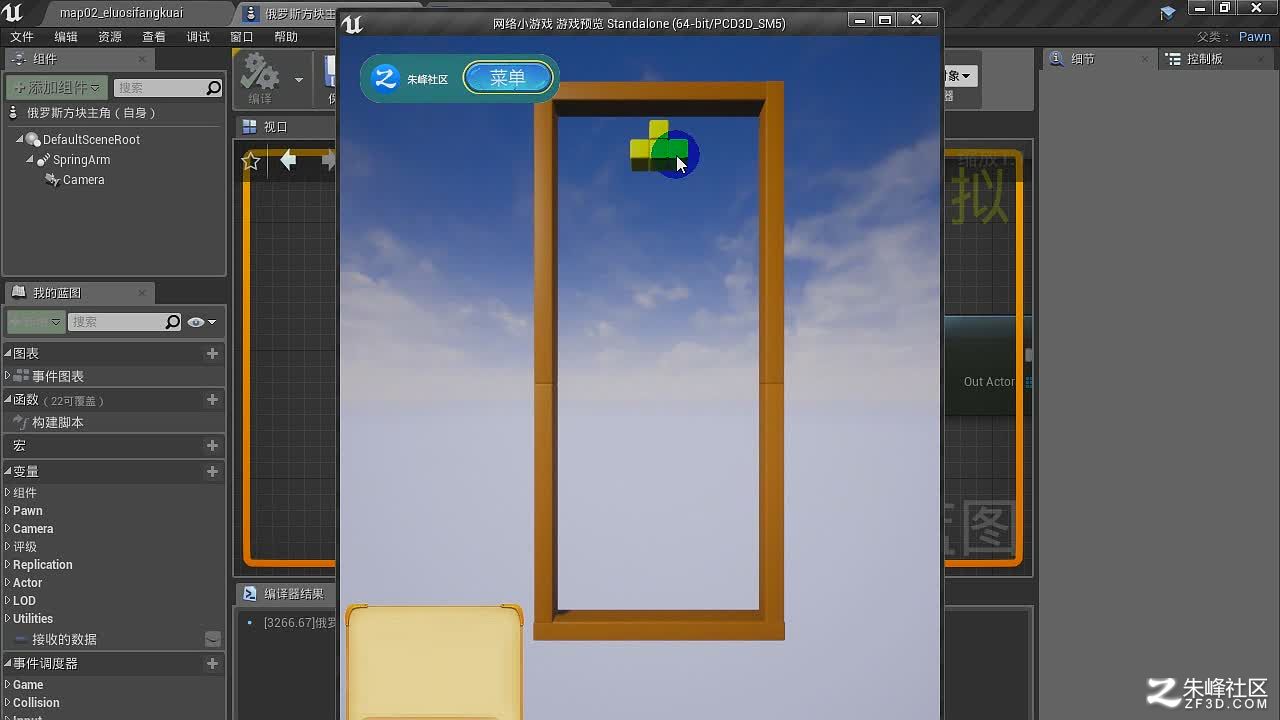This screenshot has width=1280, height=720.
Task: Open the compile options dropdown arrow
Action: 298,79
